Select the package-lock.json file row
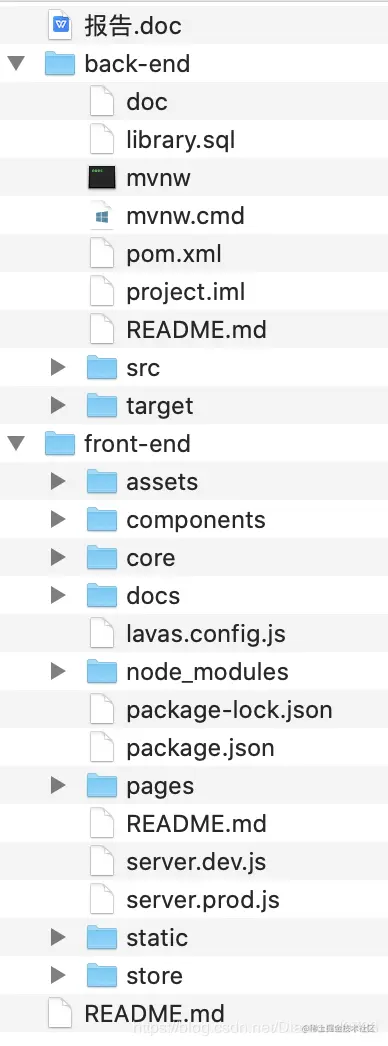Viewport: 388px width, 1046px height. click(x=194, y=710)
